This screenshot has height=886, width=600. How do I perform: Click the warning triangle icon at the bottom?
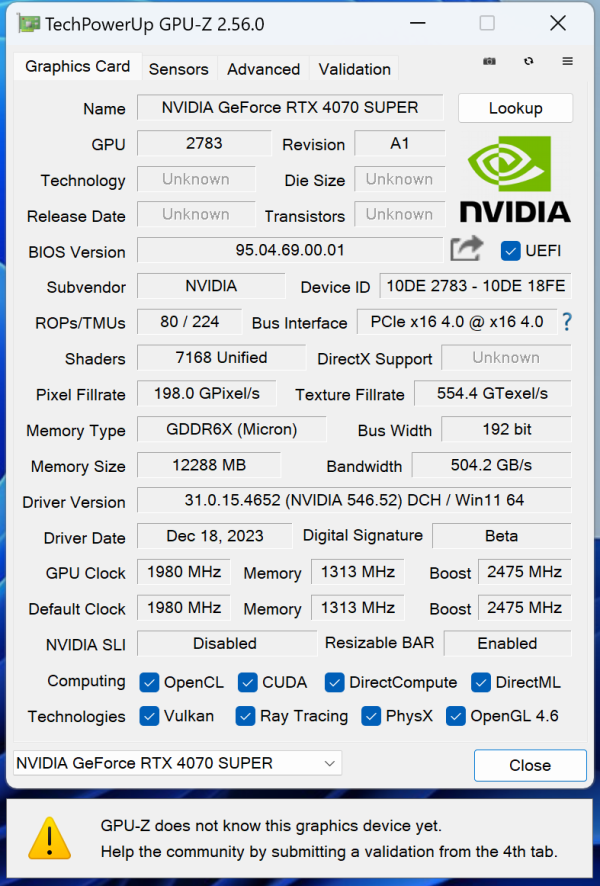(49, 840)
